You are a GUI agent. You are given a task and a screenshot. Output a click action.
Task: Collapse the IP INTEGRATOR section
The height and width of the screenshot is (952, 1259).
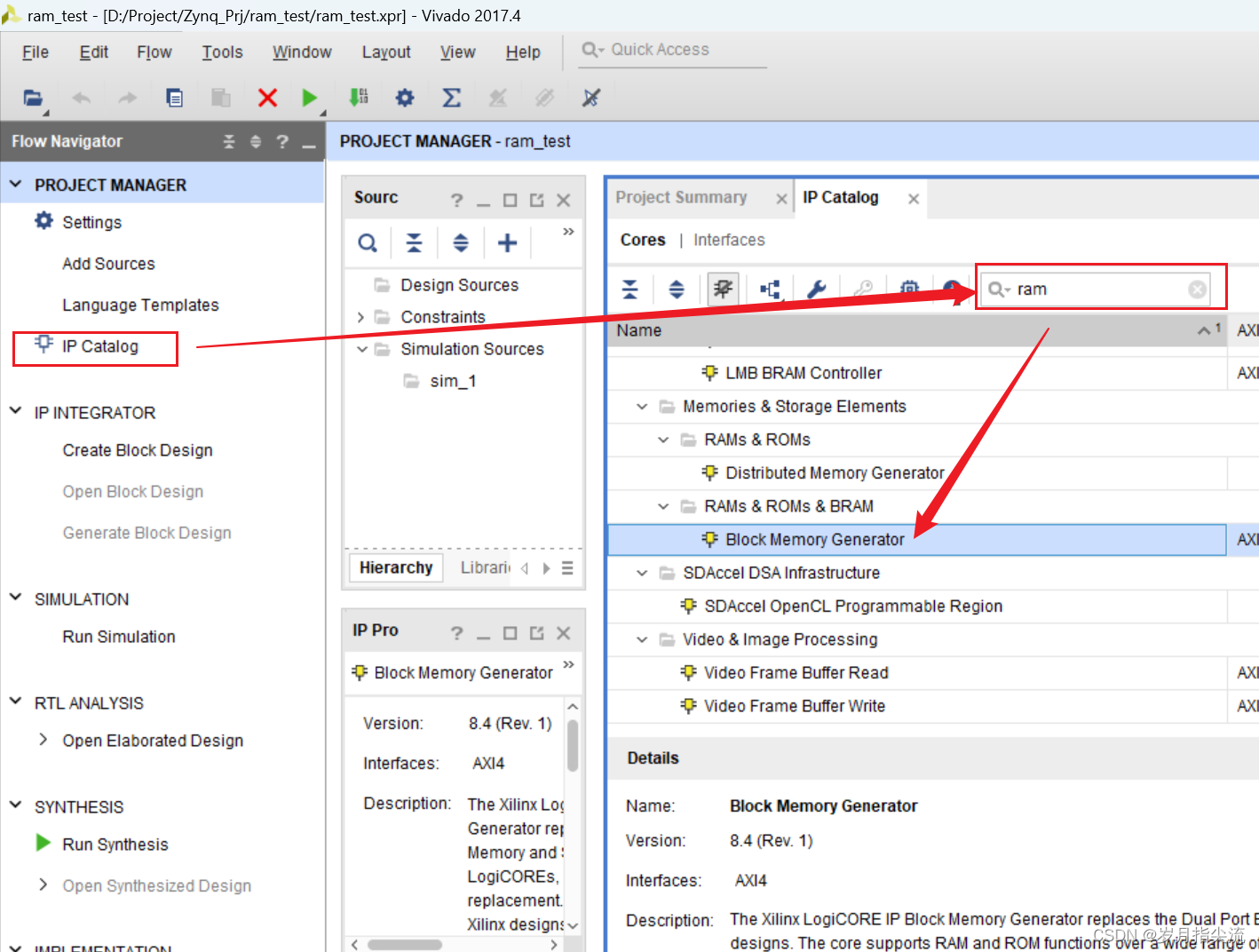click(x=16, y=411)
